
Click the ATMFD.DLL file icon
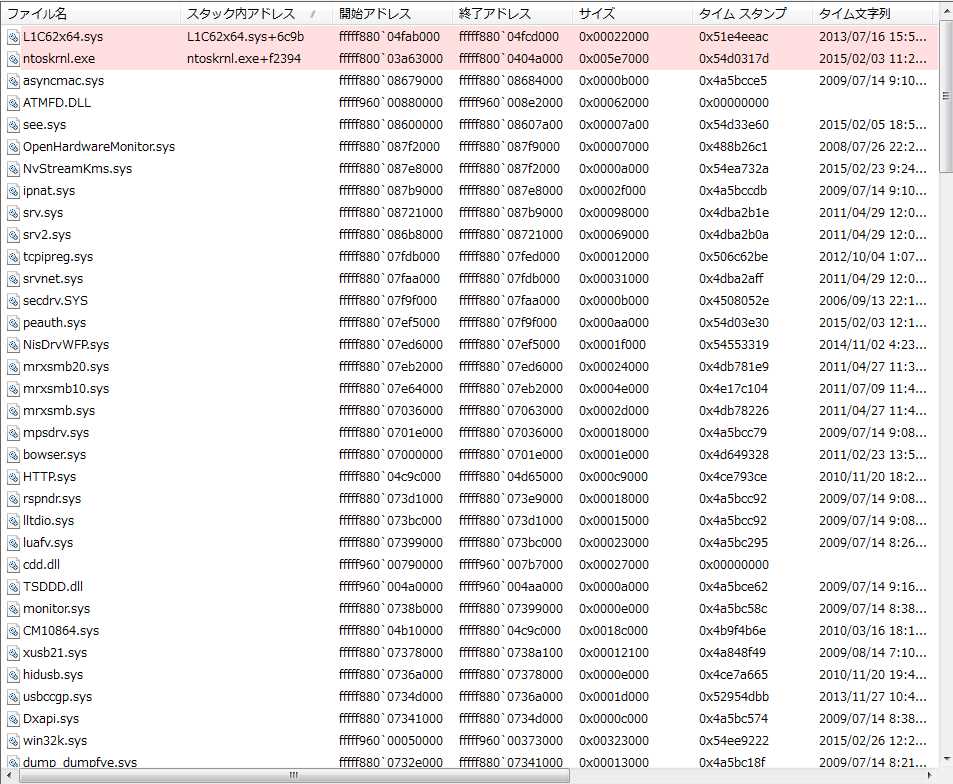[x=13, y=103]
